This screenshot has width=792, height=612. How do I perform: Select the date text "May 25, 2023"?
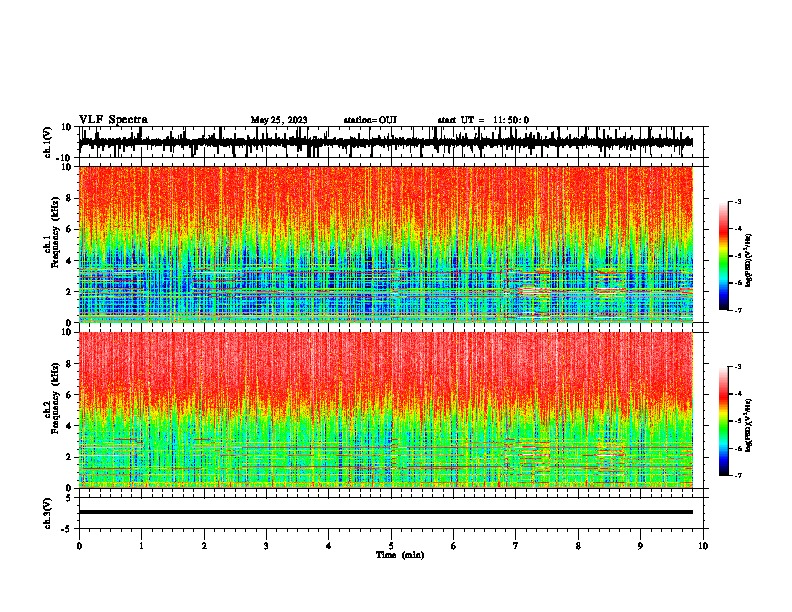(279, 120)
